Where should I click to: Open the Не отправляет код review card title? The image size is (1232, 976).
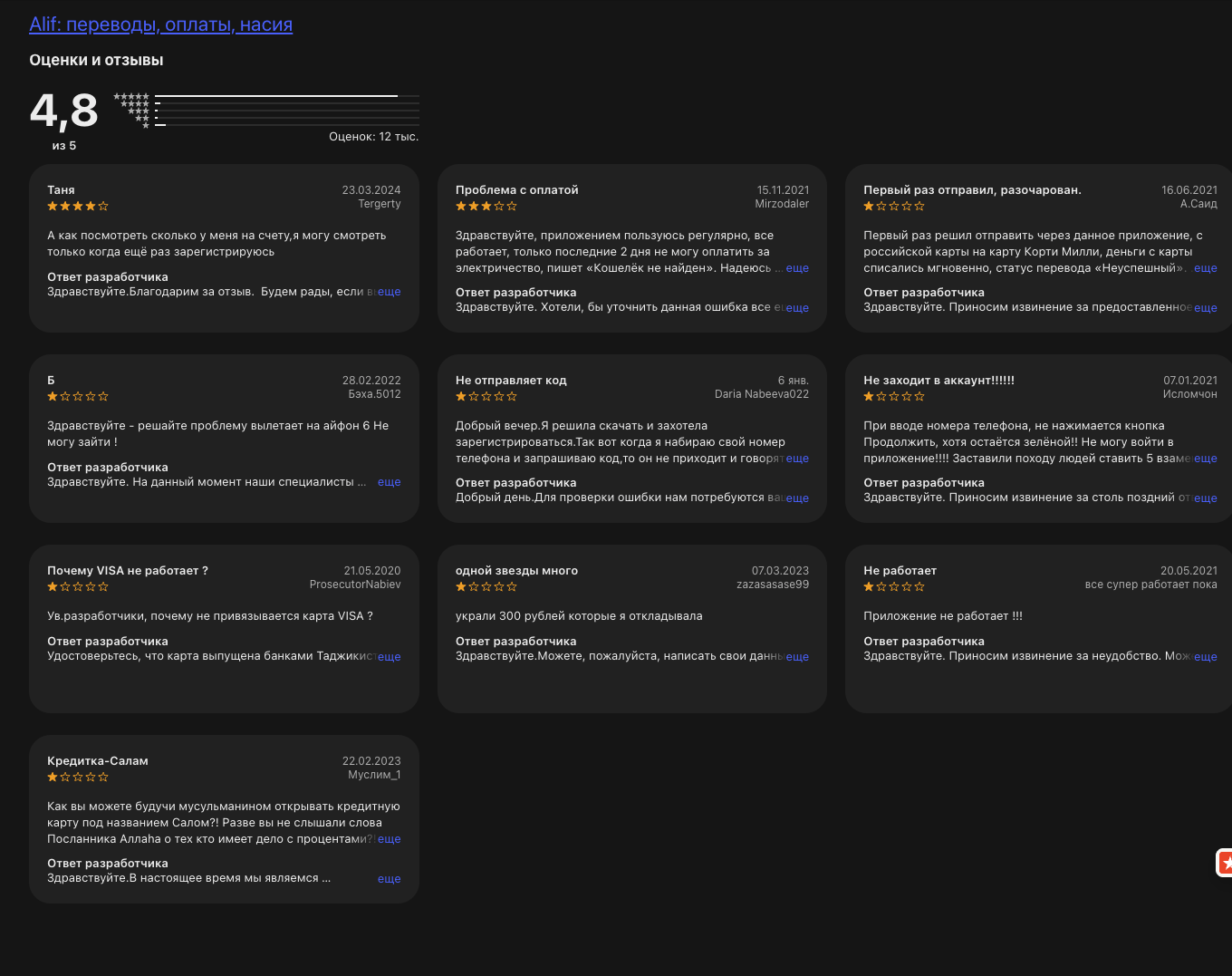pos(511,381)
